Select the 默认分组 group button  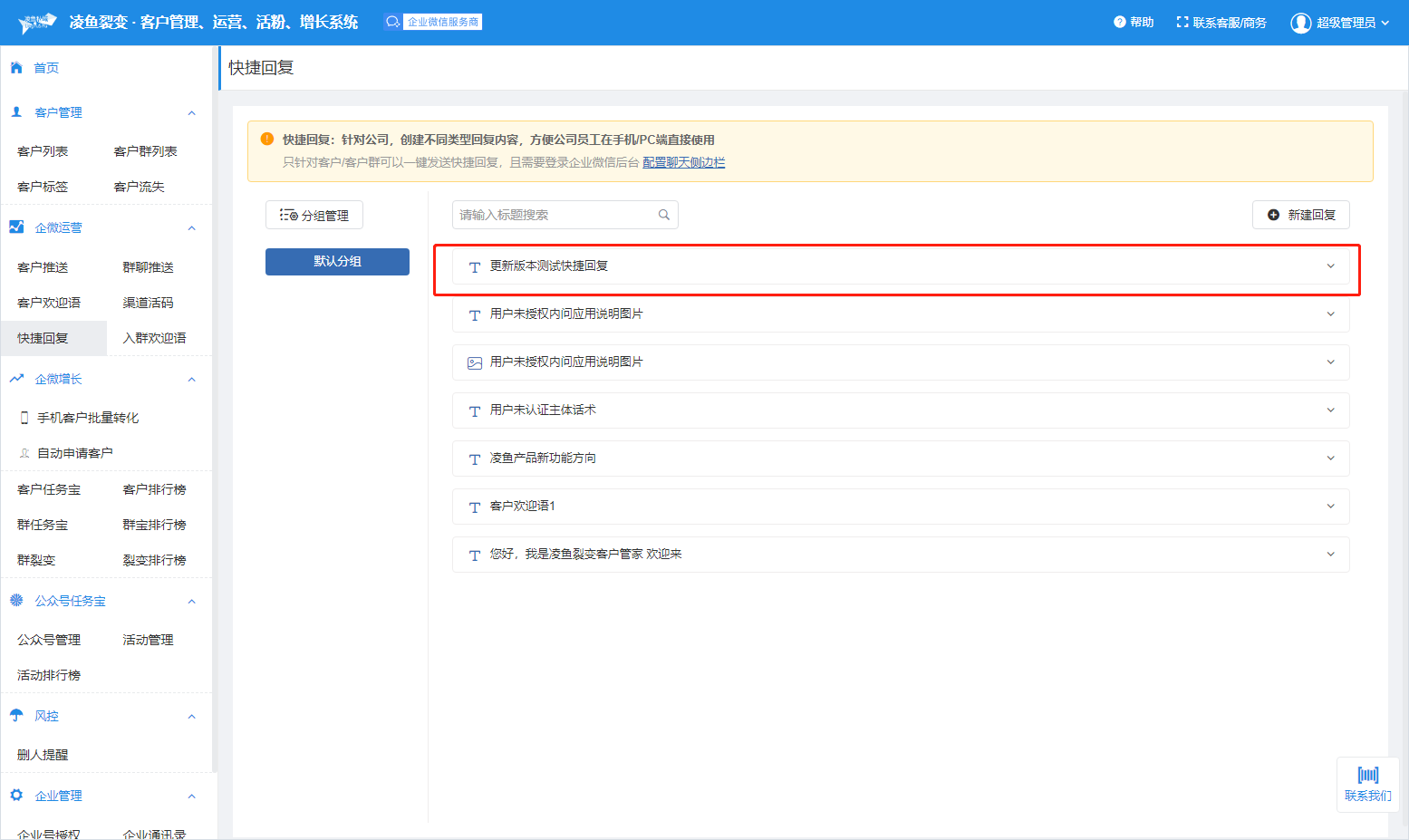coord(337,262)
